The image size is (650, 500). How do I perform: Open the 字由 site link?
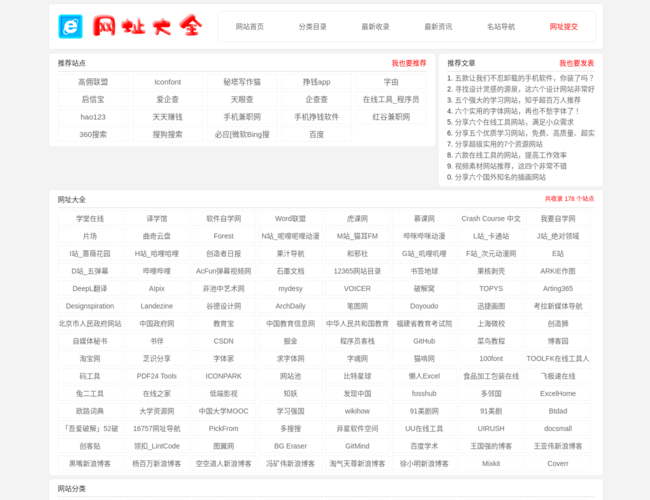point(391,82)
